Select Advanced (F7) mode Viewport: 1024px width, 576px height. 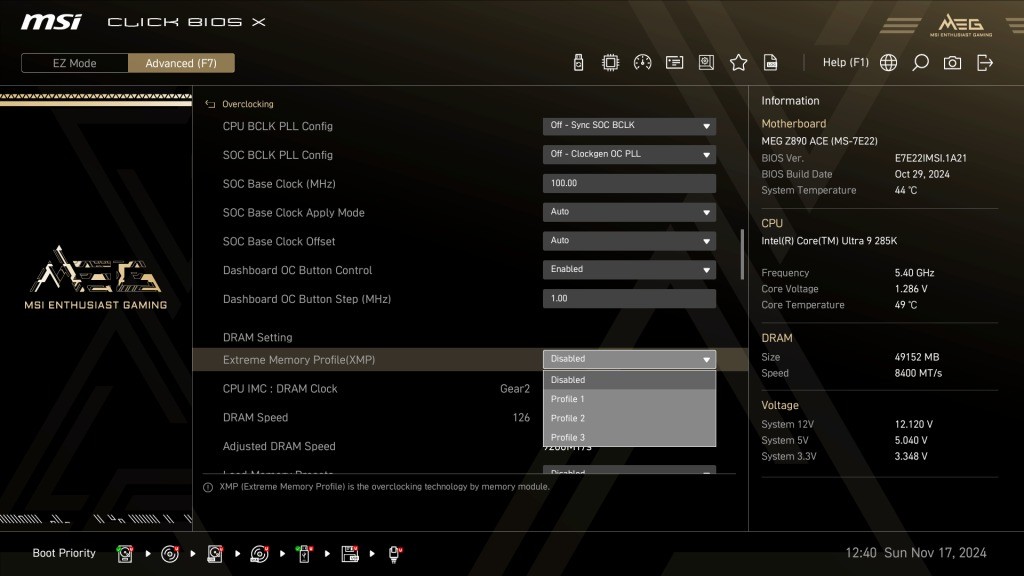pos(181,63)
